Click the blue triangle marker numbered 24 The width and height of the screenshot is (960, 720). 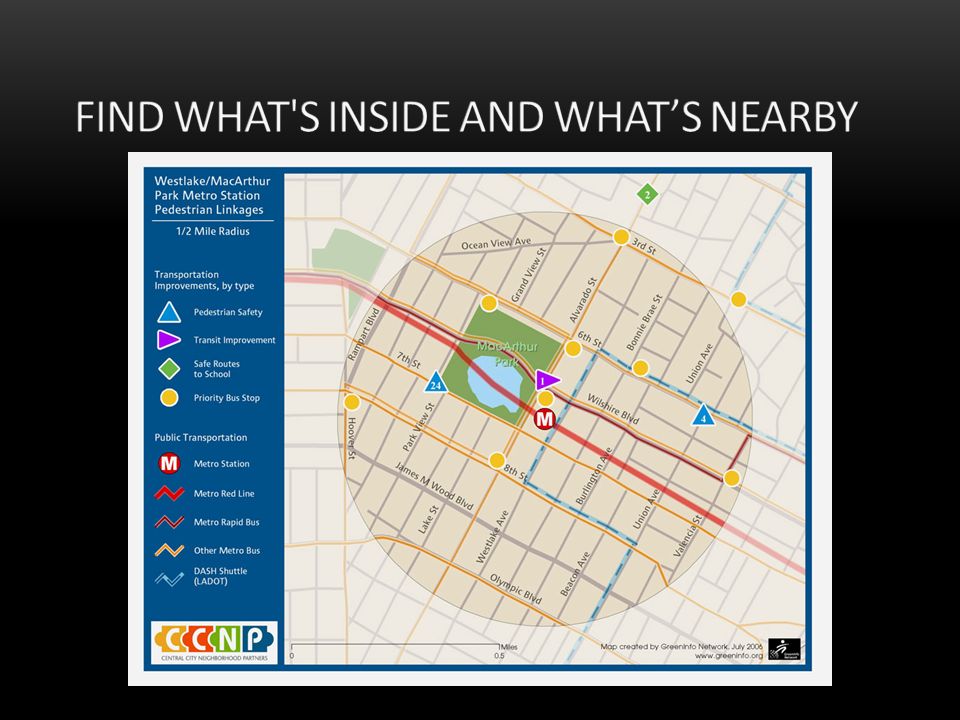tap(435, 382)
